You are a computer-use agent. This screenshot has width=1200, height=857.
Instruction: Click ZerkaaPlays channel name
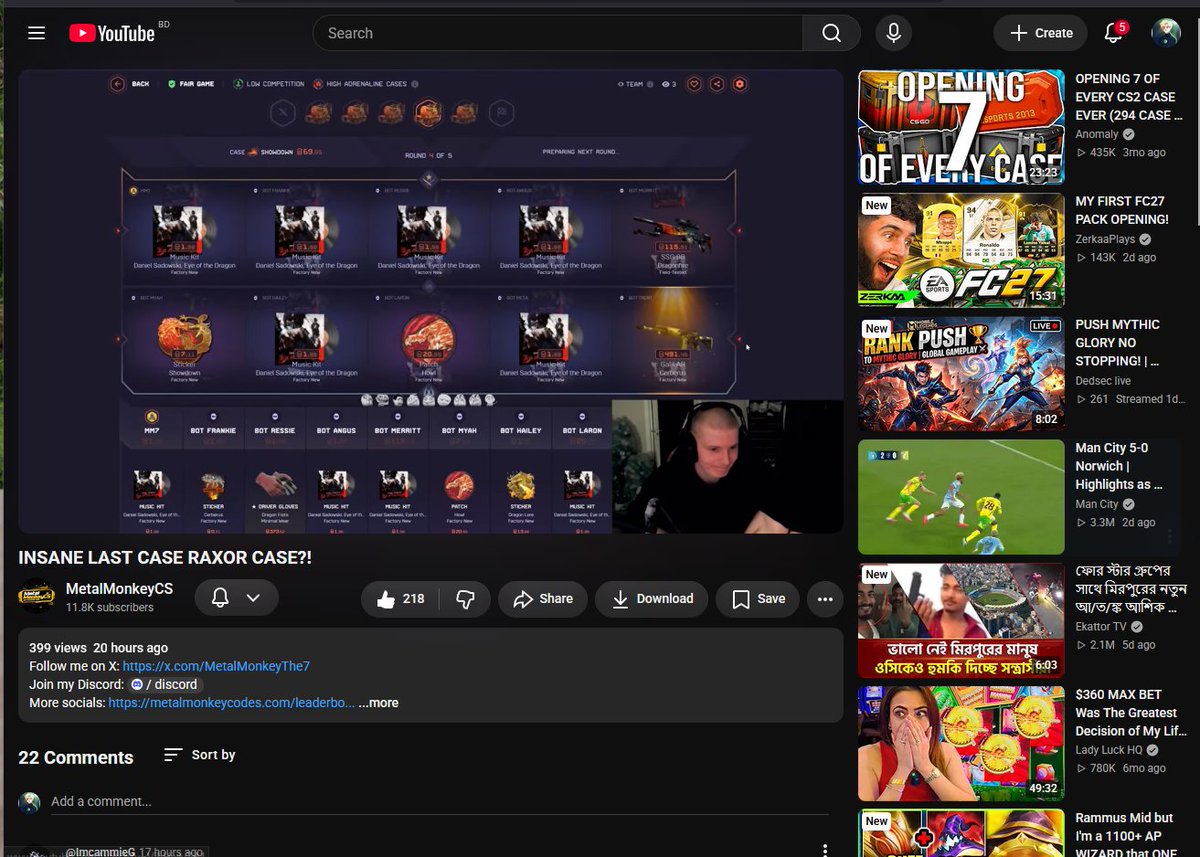1107,240
